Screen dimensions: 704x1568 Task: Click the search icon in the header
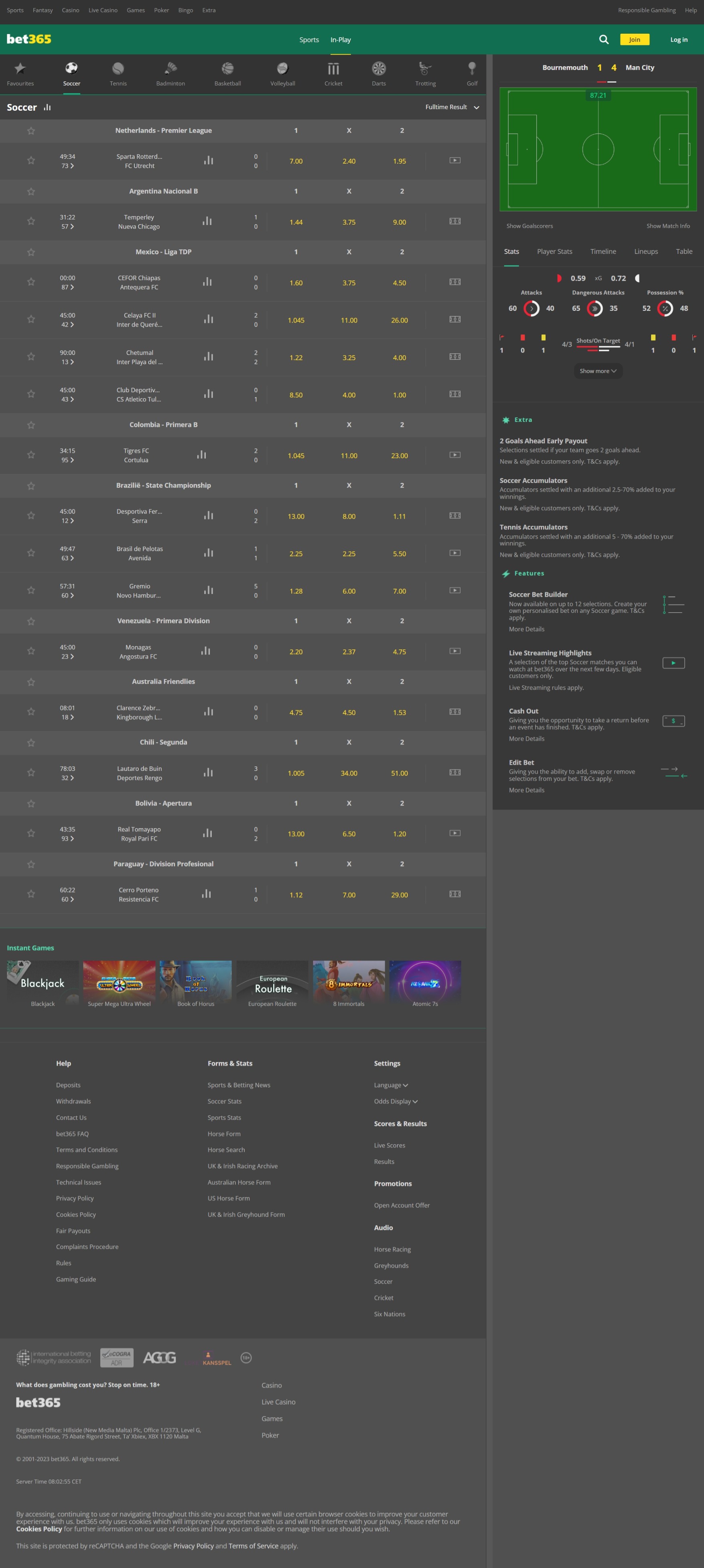tap(604, 39)
